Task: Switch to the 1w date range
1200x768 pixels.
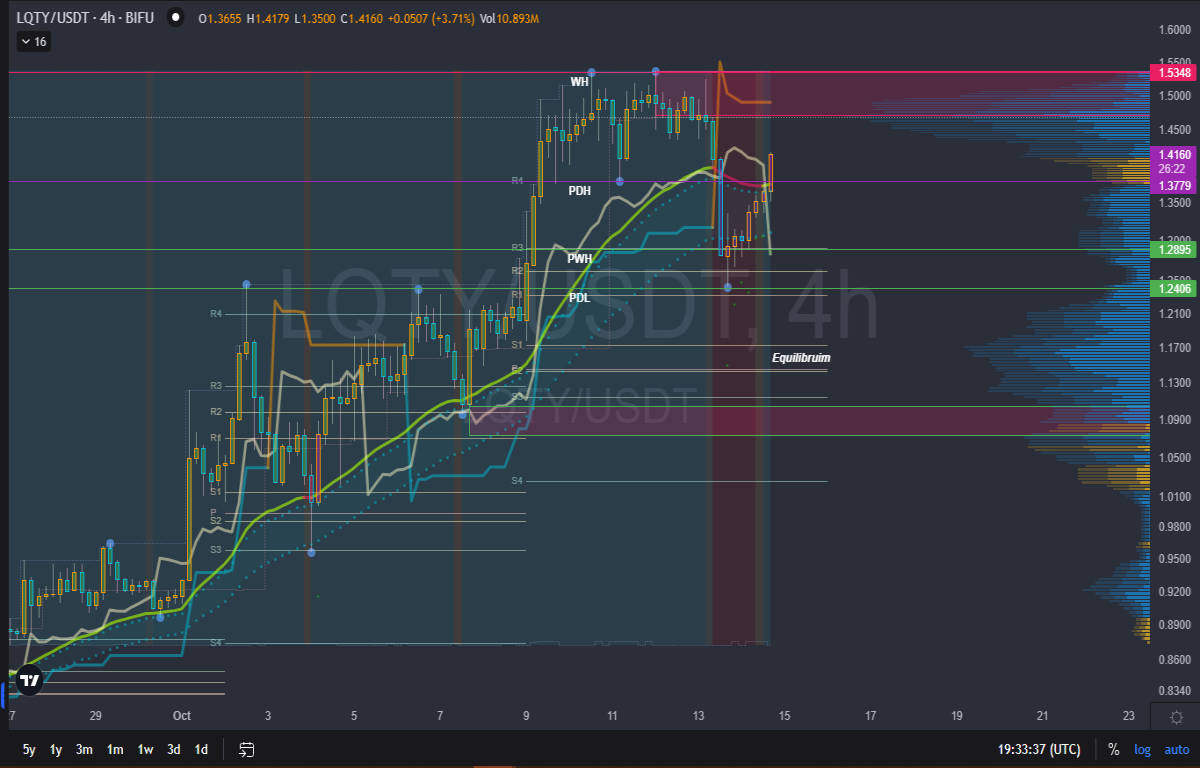Action: 145,749
